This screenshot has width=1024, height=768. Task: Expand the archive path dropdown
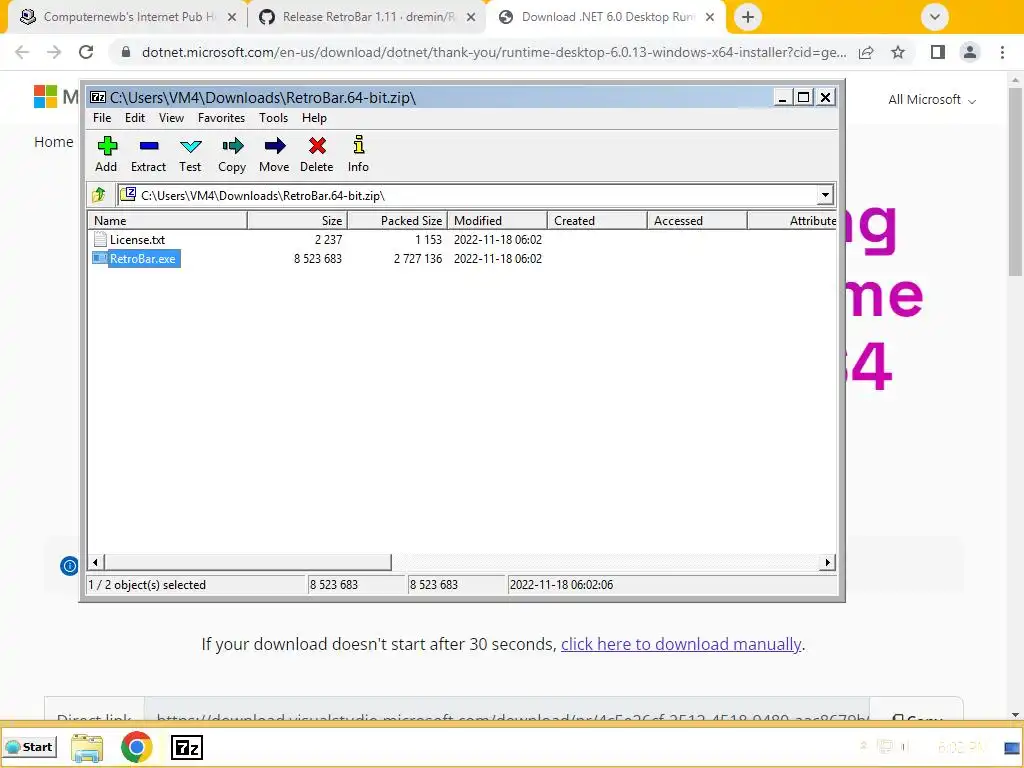[825, 195]
